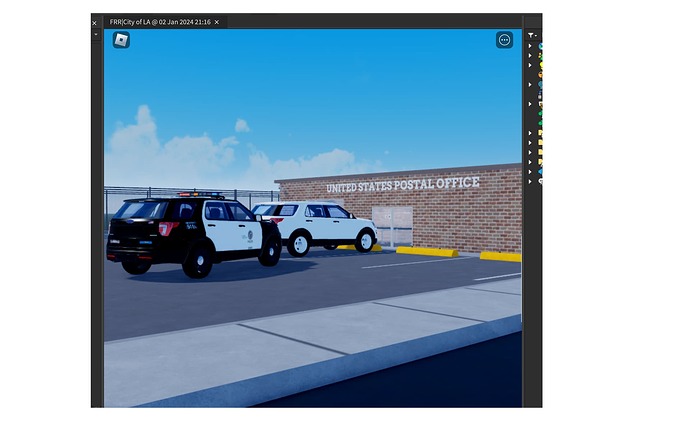Open the left panel's small dropdown arrow
This screenshot has height=431, width=690.
pos(96,34)
